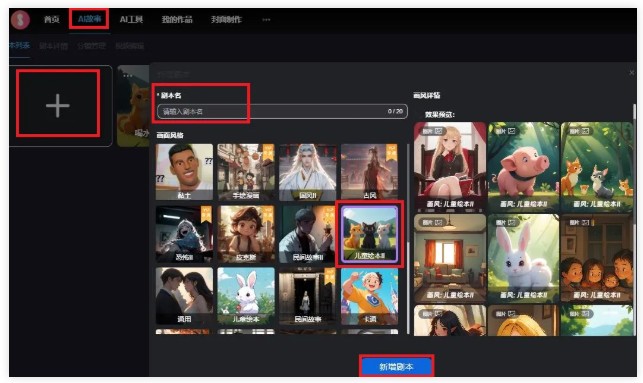This screenshot has height=383, width=643.
Task: Choose the 儿童绘本 white rabbit style
Action: pyautogui.click(x=246, y=296)
